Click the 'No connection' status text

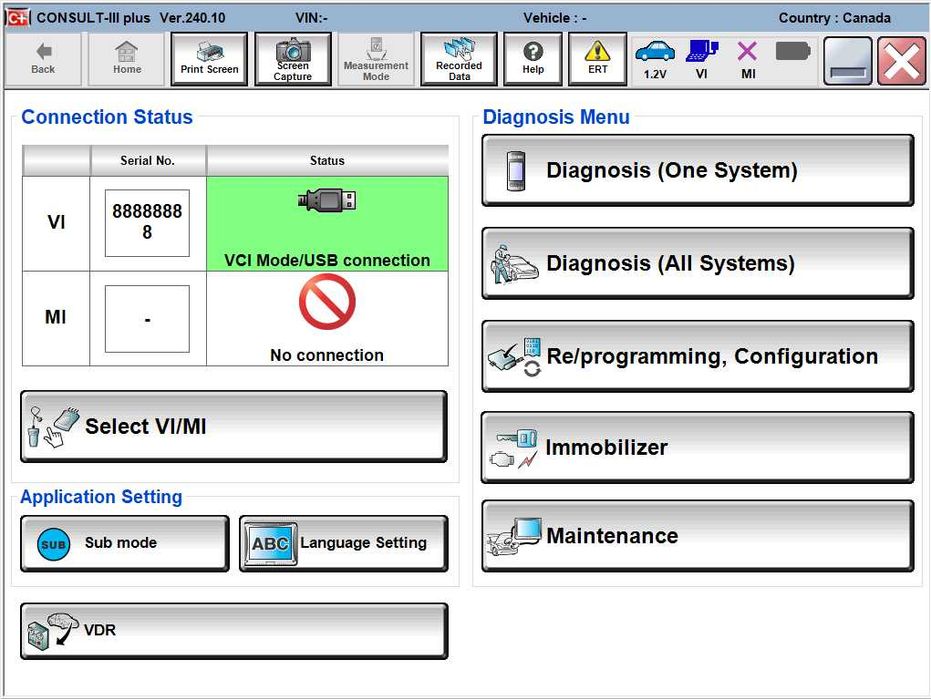click(x=327, y=355)
